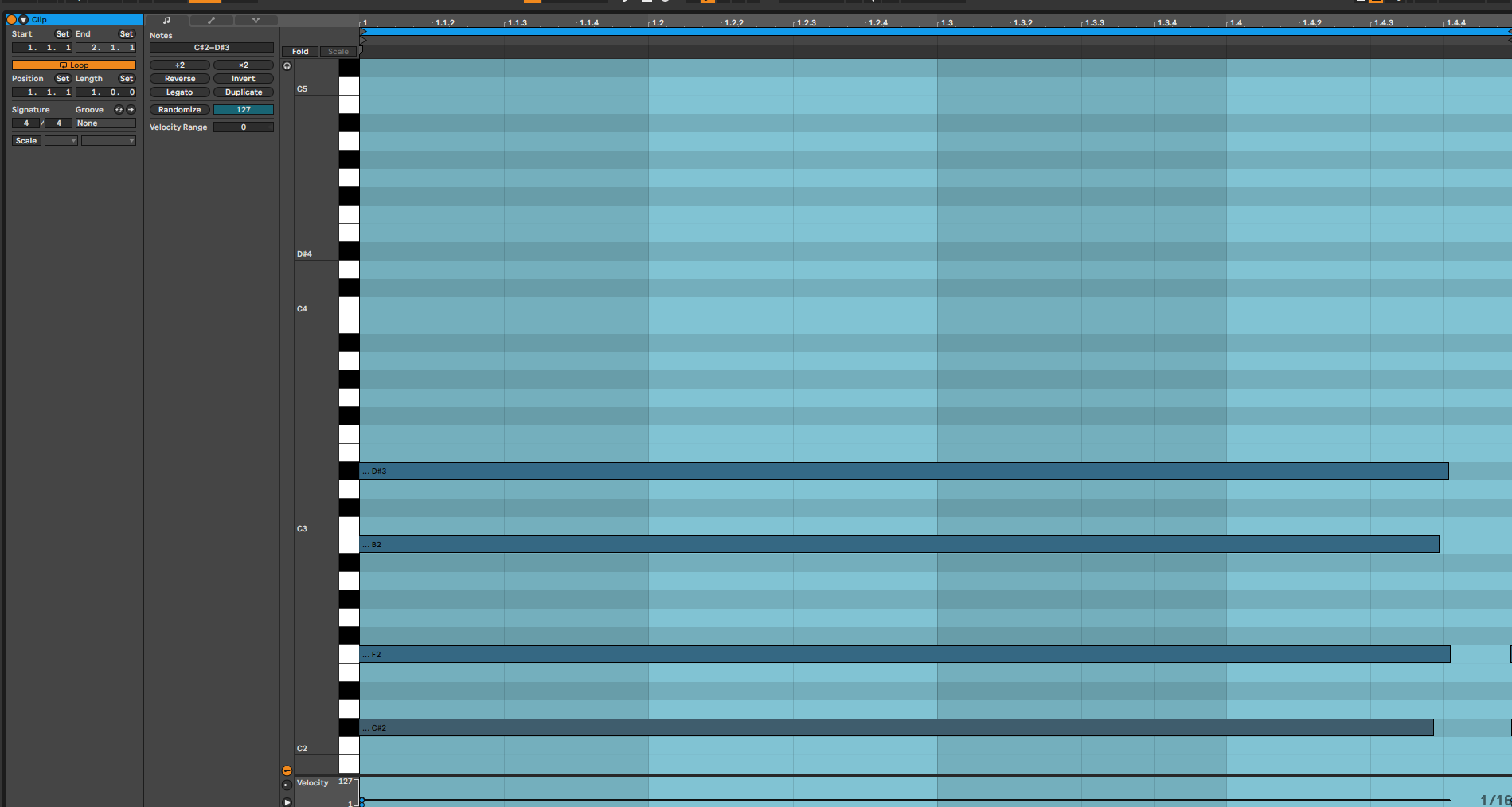The height and width of the screenshot is (807, 1512).
Task: Toggle the orange velocity lane button
Action: [x=287, y=770]
